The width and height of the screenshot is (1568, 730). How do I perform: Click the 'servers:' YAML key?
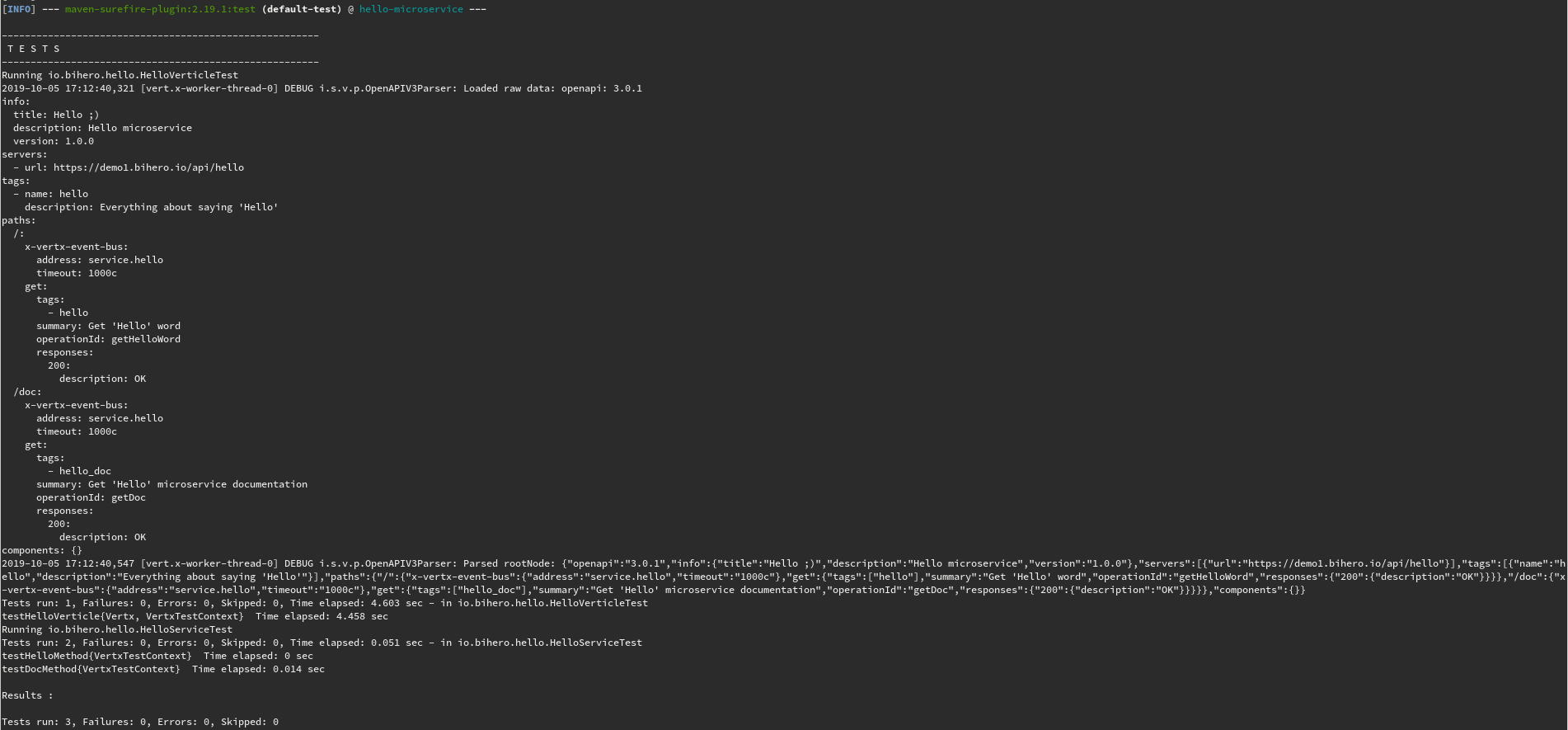point(25,154)
